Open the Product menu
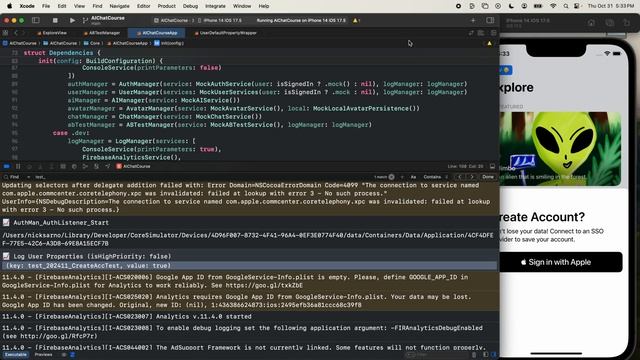 [x=167, y=6]
